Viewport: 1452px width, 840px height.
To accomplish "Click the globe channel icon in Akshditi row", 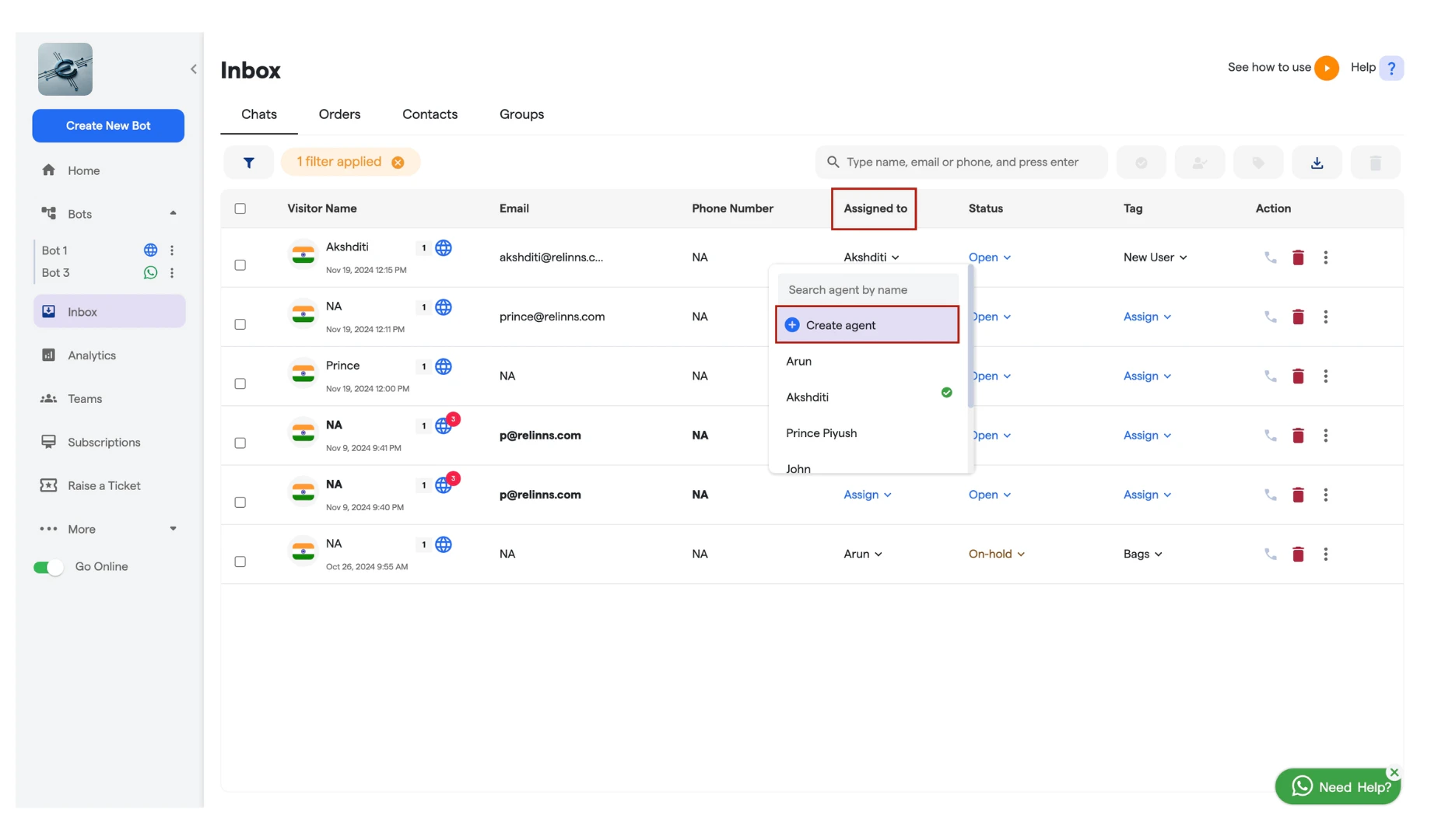I will 444,248.
